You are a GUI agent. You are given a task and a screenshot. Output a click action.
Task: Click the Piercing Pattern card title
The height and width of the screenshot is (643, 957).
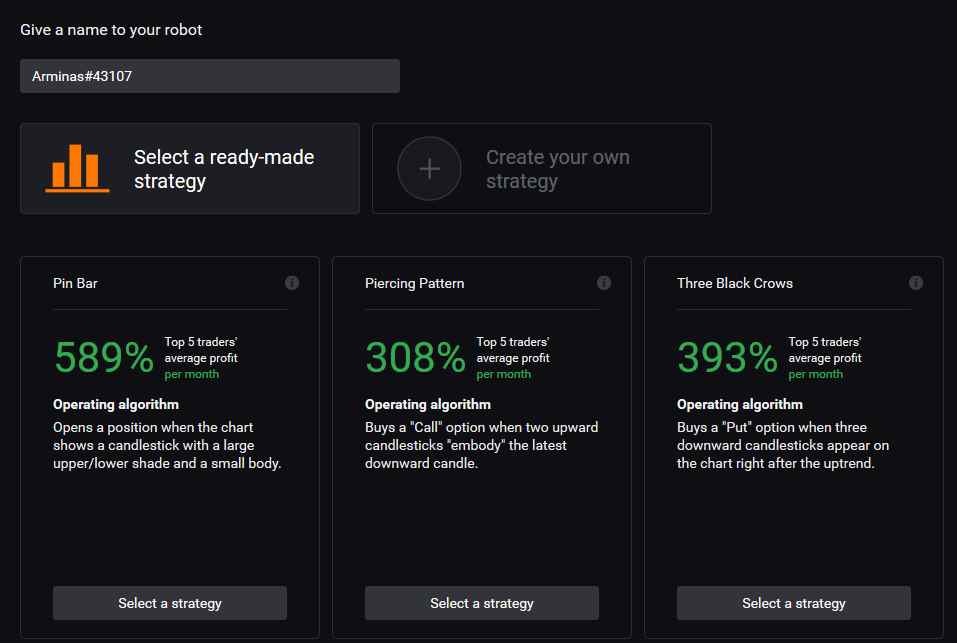point(414,283)
